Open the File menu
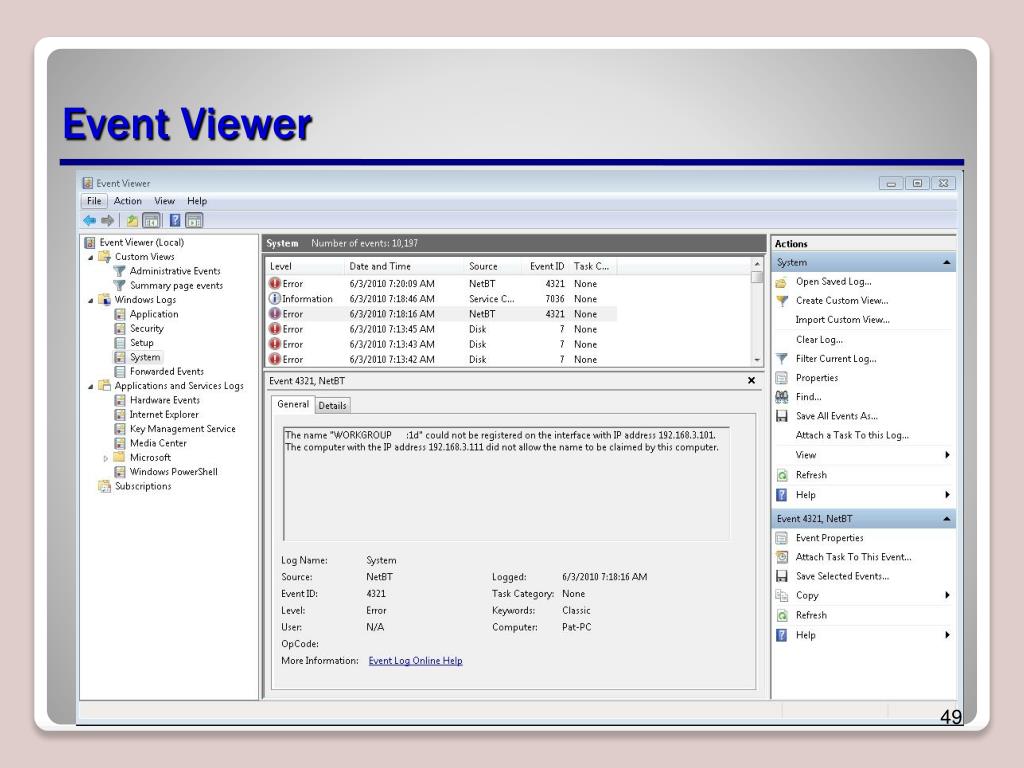The image size is (1024, 768). (x=94, y=201)
